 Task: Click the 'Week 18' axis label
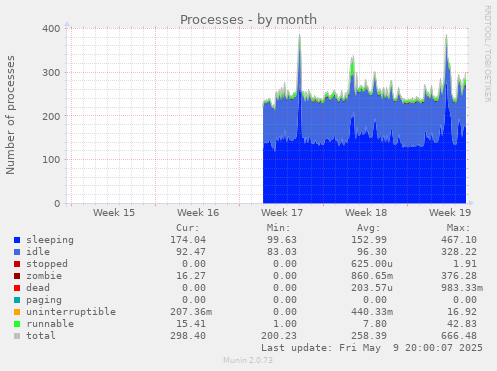coord(366,213)
